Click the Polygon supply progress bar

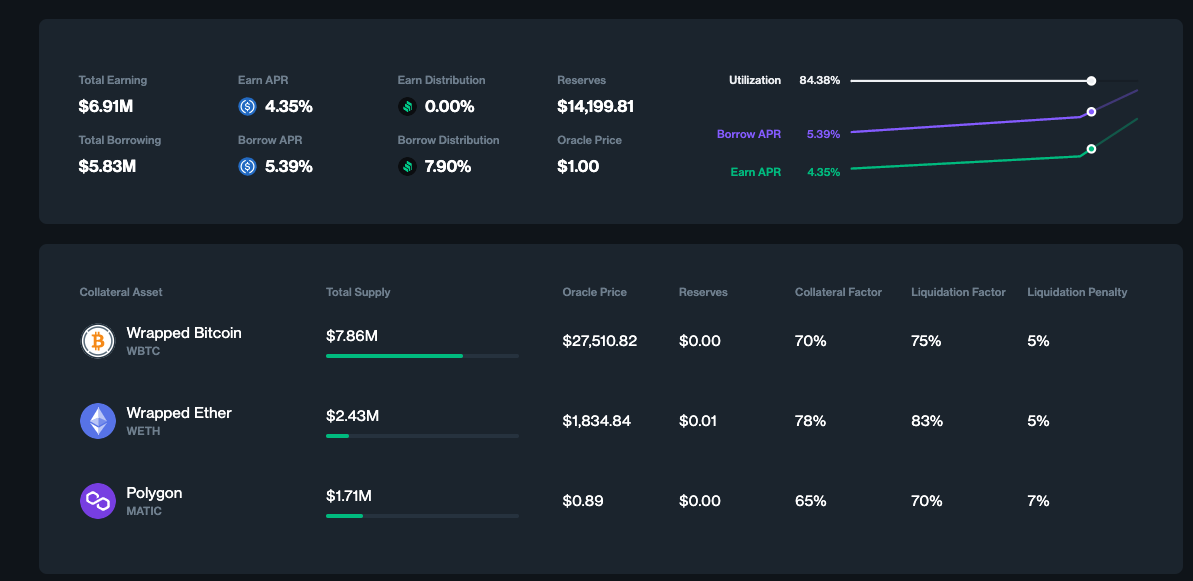tap(422, 516)
